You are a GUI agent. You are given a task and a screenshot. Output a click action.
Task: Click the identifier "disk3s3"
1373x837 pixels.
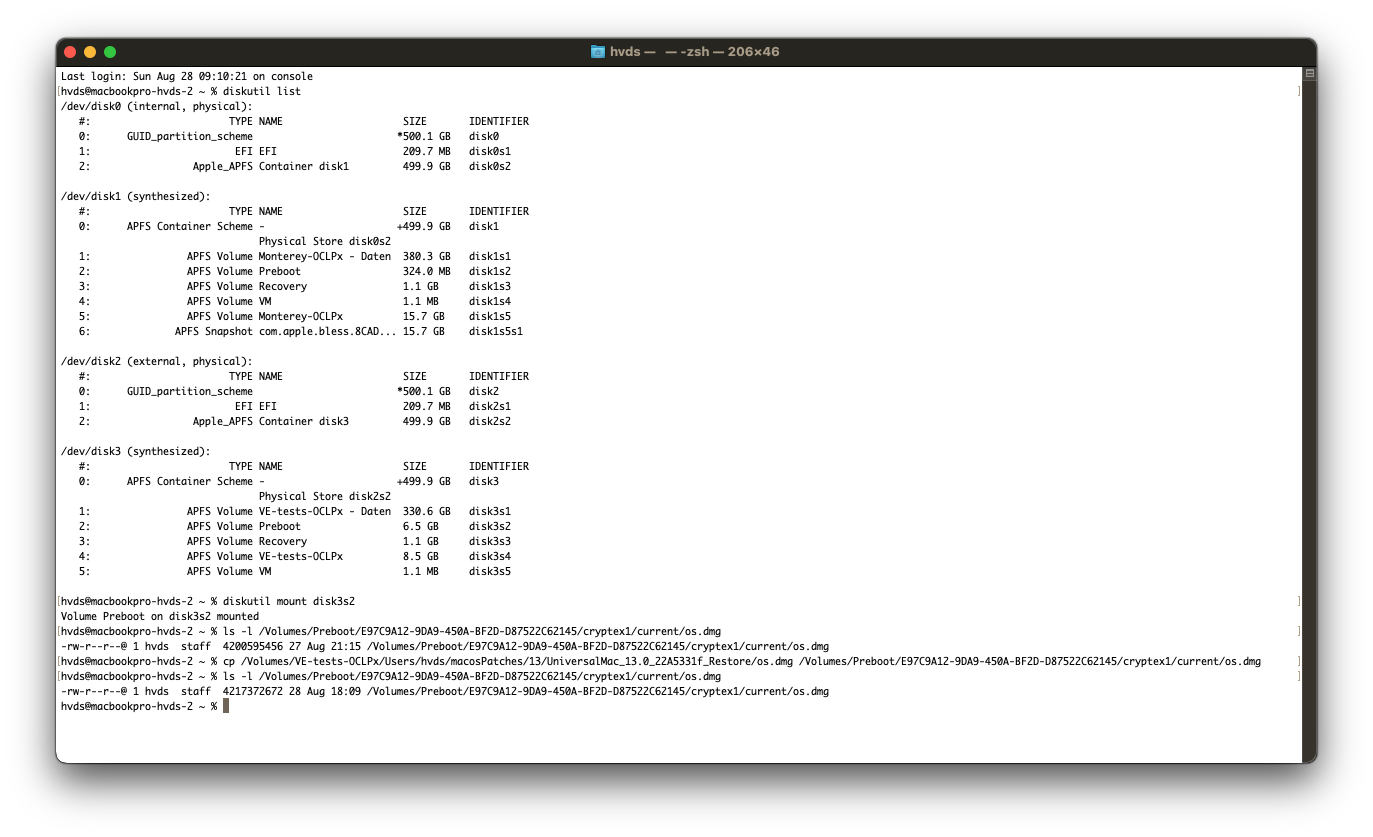[x=490, y=541]
